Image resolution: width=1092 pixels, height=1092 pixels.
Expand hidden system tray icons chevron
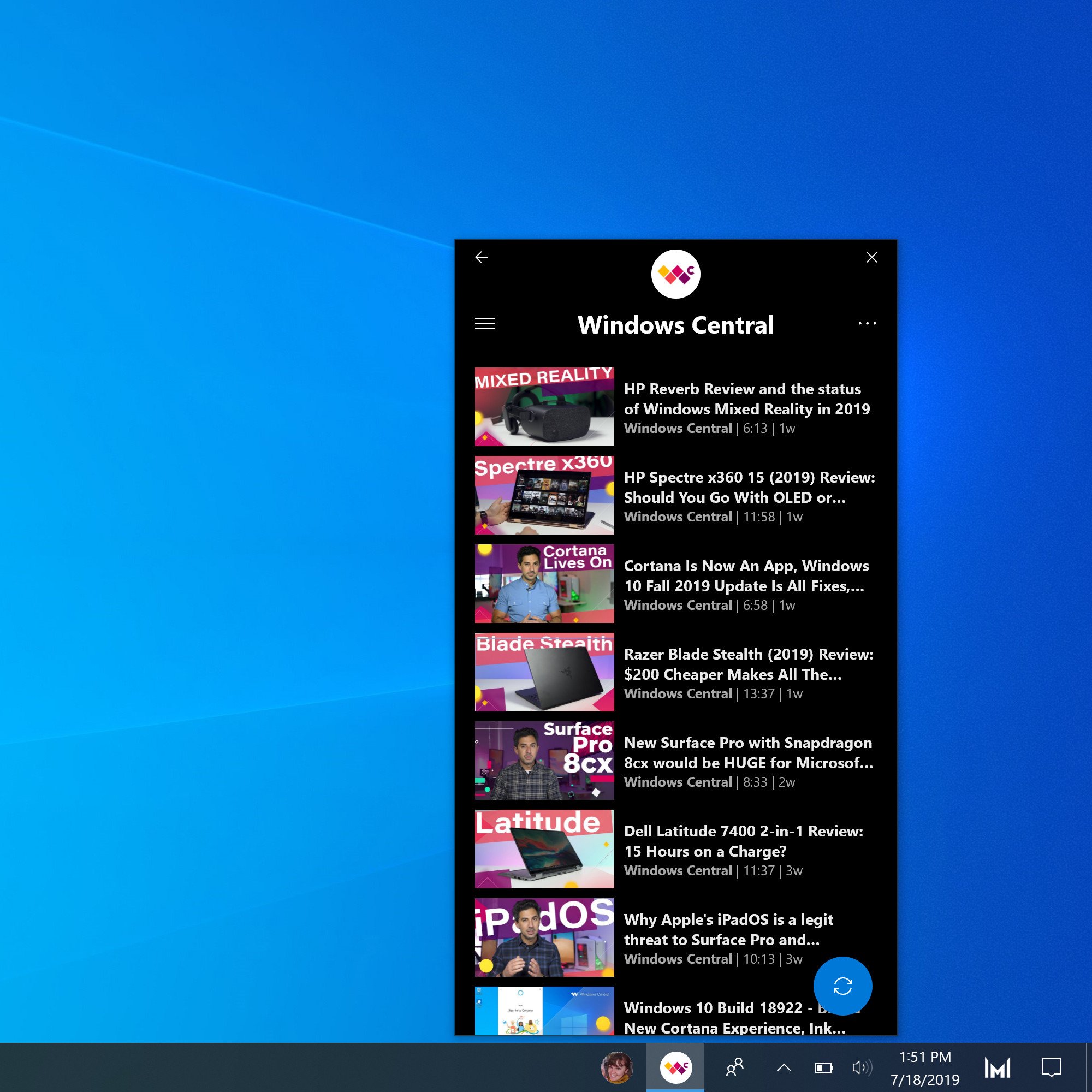click(x=784, y=1067)
